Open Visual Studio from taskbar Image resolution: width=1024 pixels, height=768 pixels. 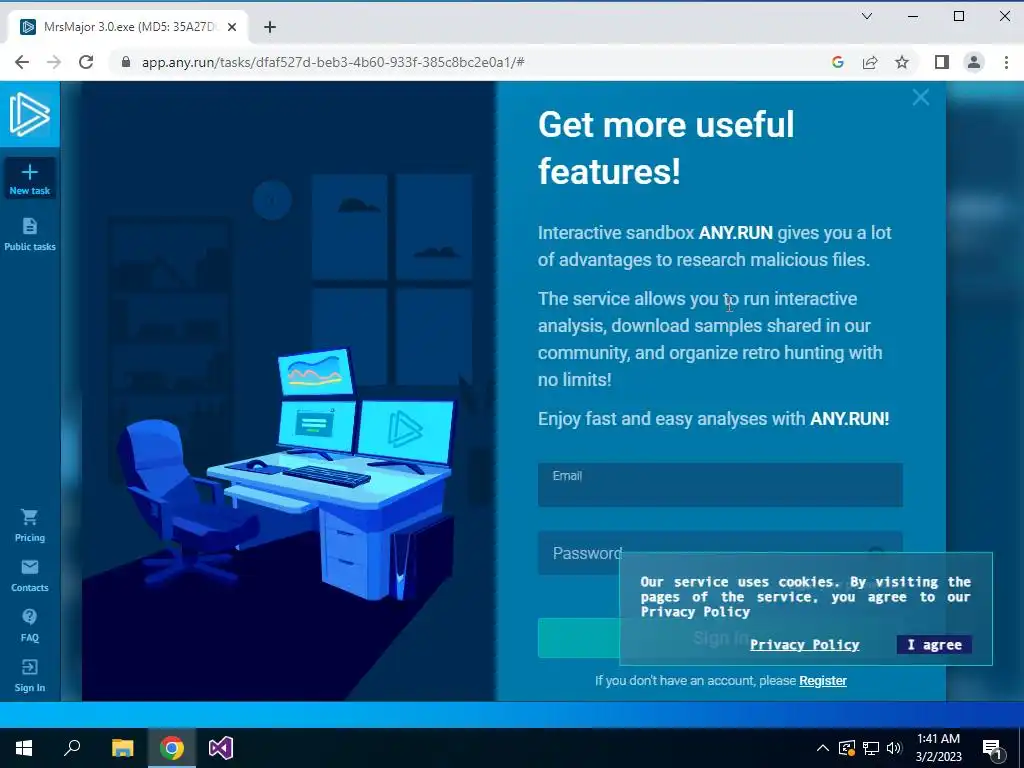(221, 748)
